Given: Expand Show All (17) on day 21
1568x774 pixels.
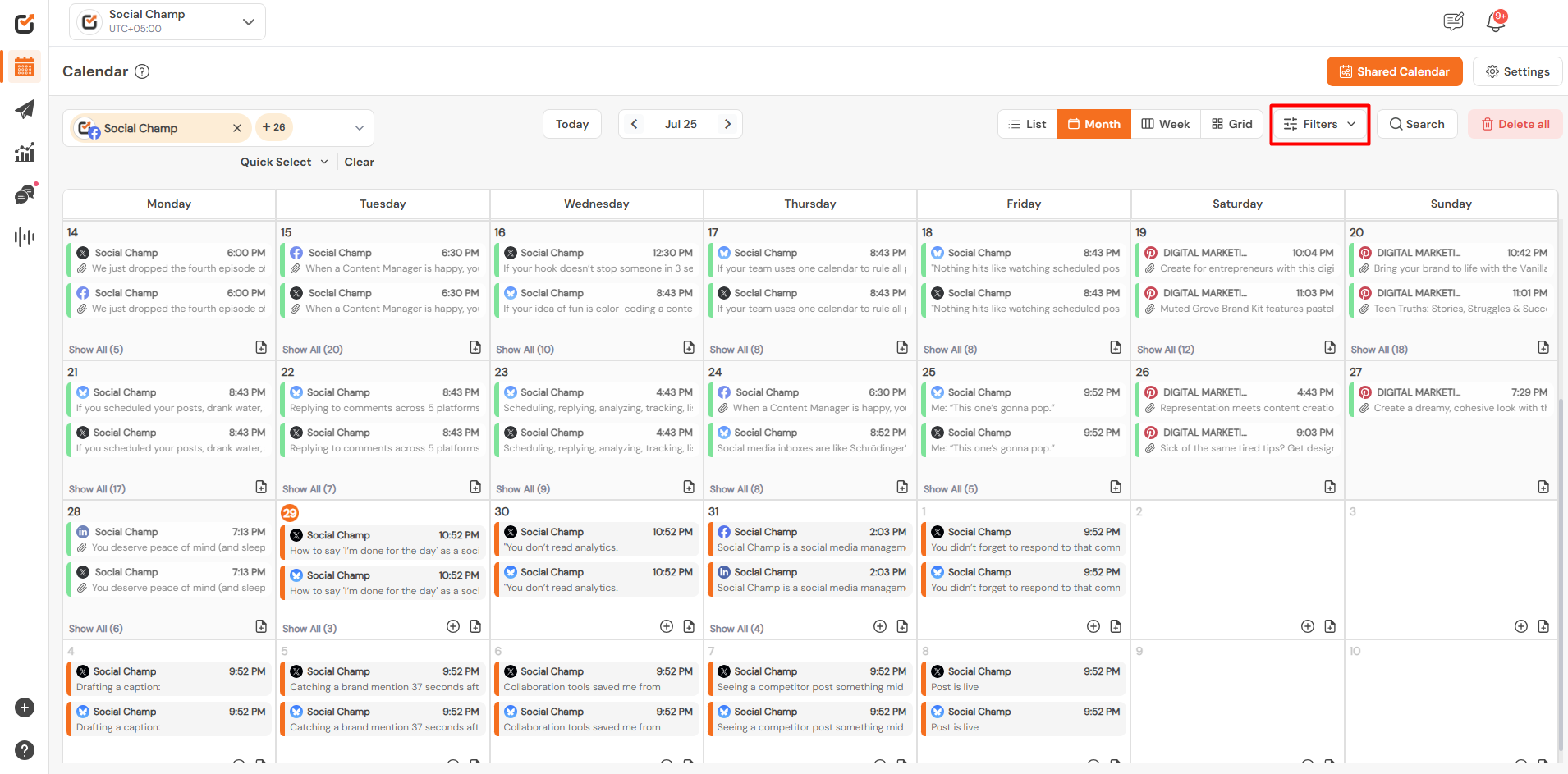Looking at the screenshot, I should pos(97,489).
